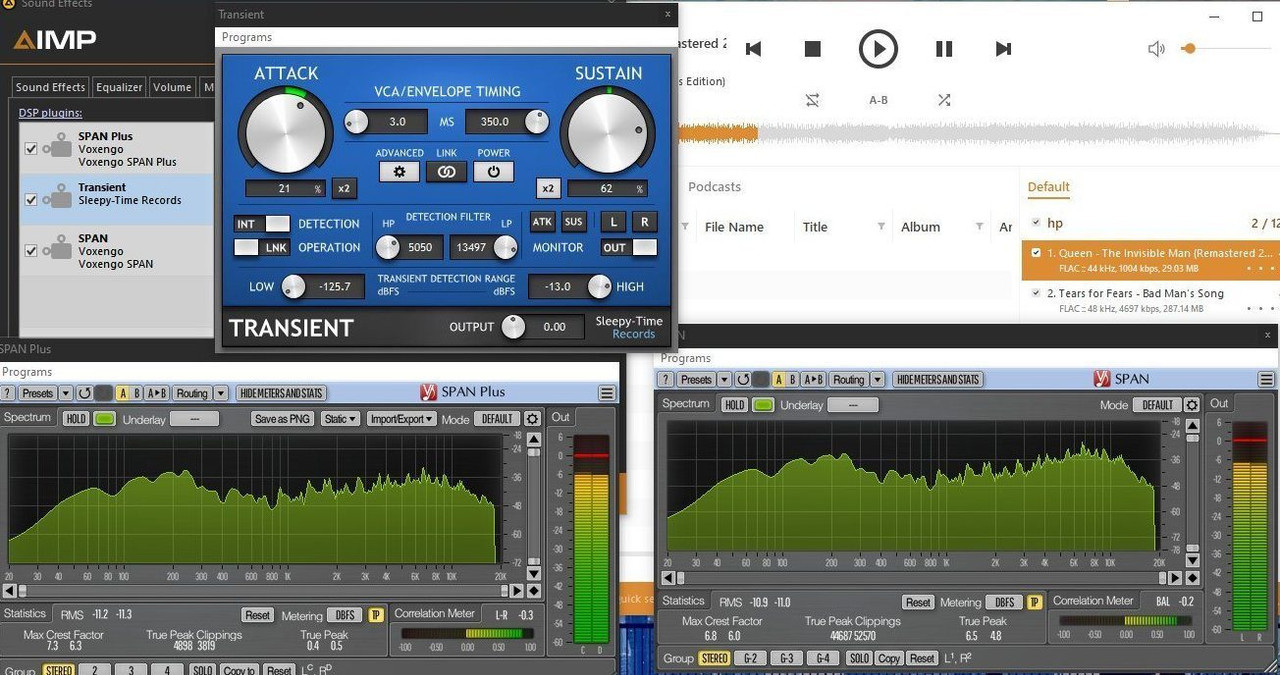Screen dimensions: 1280x675
Task: Skip to the next track
Action: [x=1004, y=48]
